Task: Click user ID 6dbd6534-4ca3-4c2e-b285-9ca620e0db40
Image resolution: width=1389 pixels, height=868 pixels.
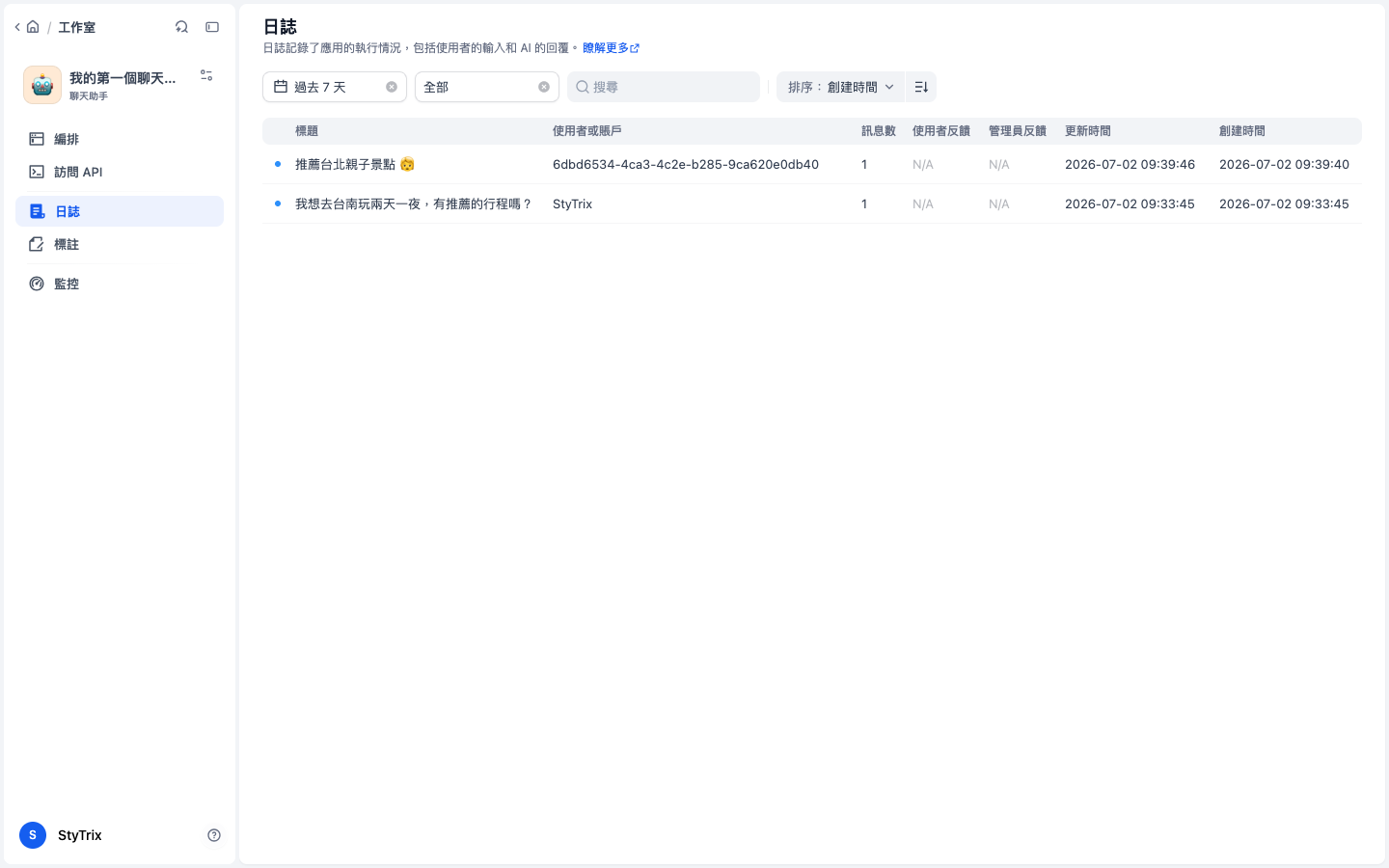Action: (x=686, y=164)
